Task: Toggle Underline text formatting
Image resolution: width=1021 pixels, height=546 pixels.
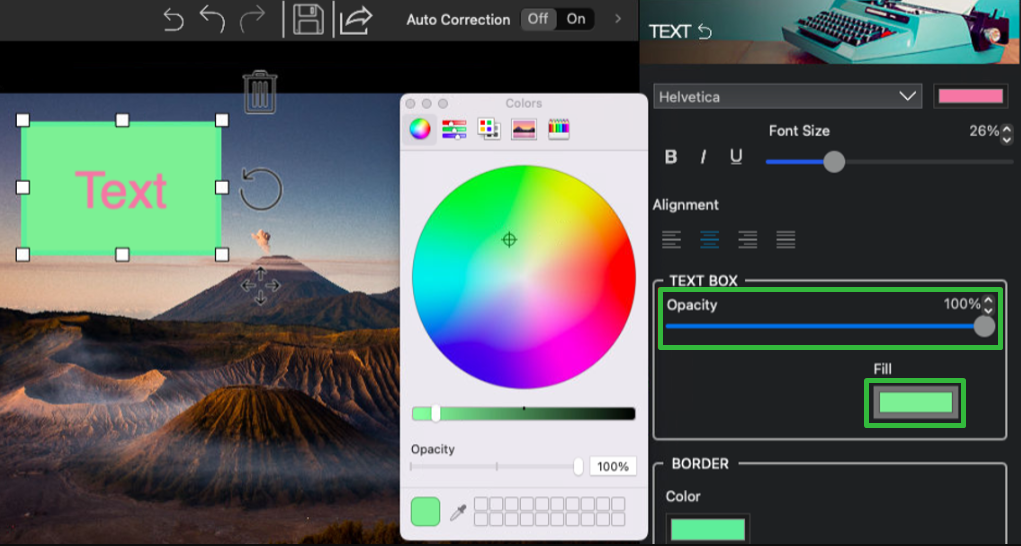Action: coord(736,157)
